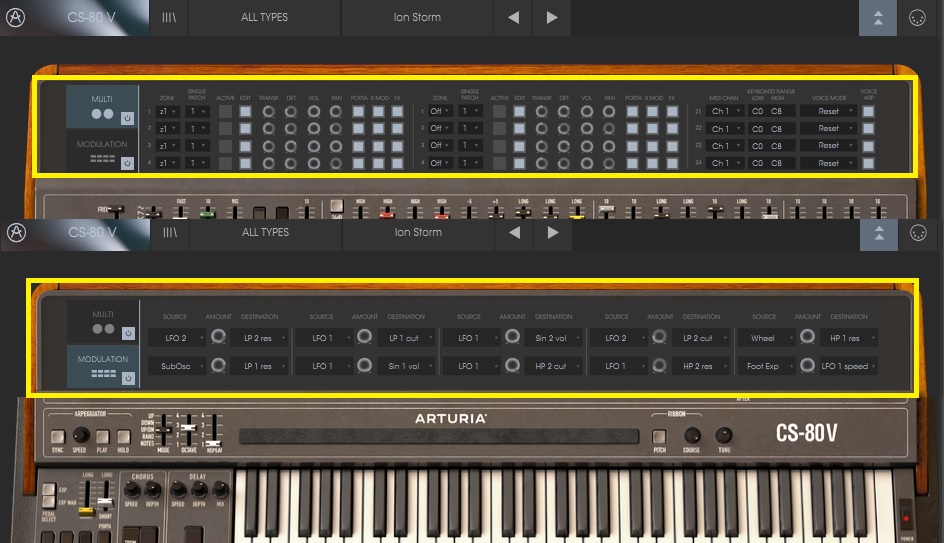Click the VOL knob of voice 1

click(x=314, y=111)
